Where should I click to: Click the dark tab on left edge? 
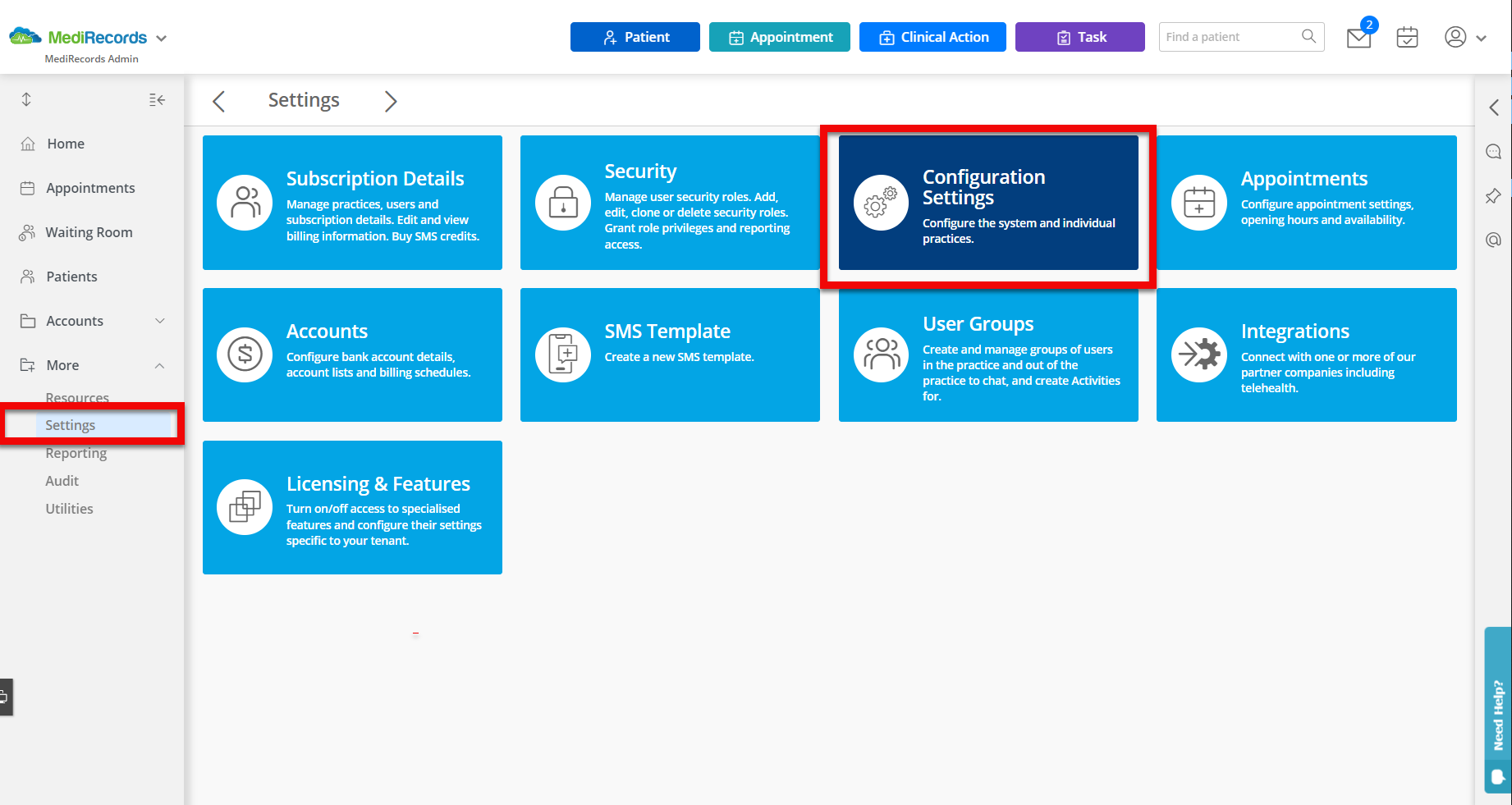[x=6, y=697]
